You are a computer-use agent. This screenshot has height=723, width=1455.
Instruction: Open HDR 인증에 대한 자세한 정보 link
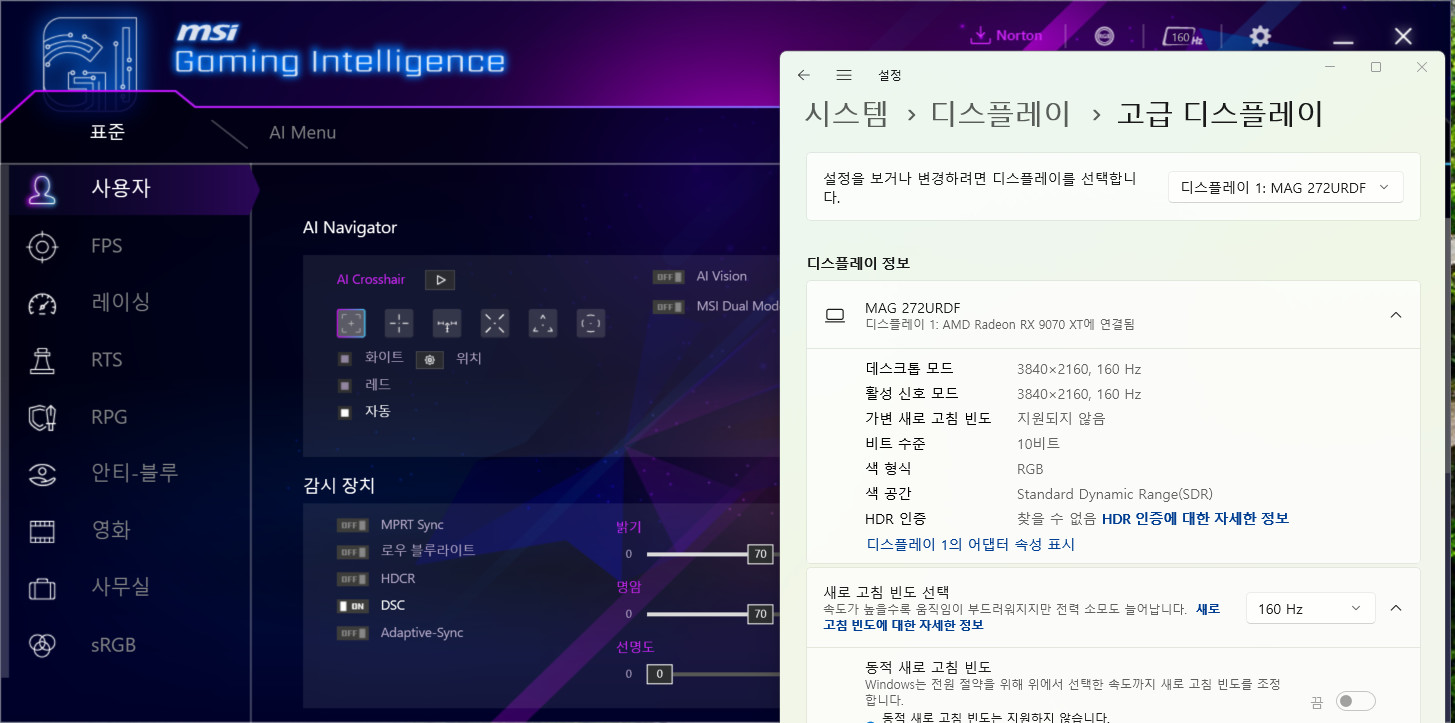[1195, 518]
